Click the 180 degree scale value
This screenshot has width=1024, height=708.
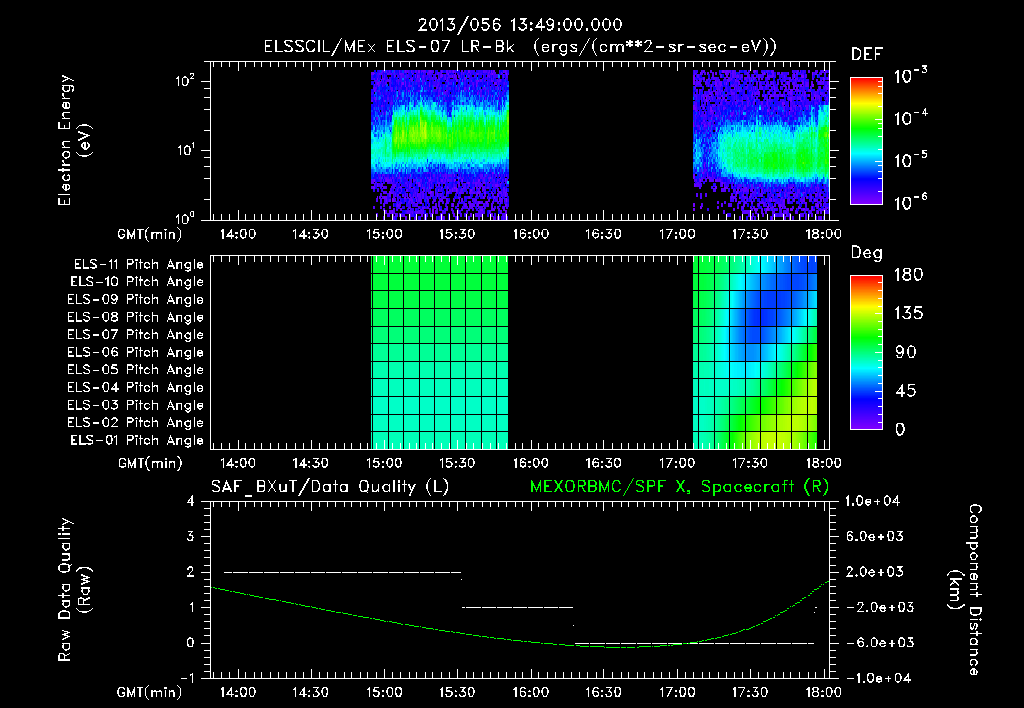tap(908, 274)
